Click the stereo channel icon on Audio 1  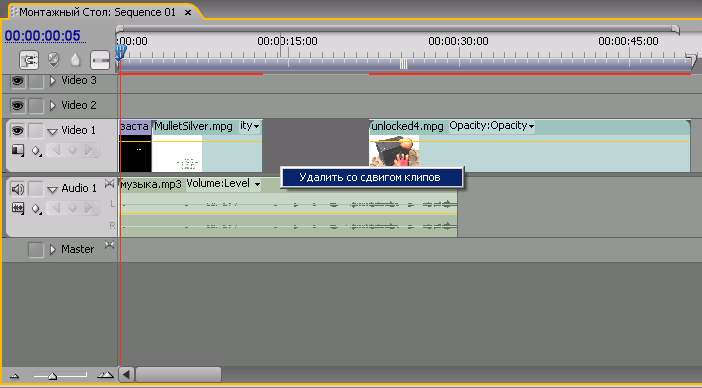coord(109,183)
